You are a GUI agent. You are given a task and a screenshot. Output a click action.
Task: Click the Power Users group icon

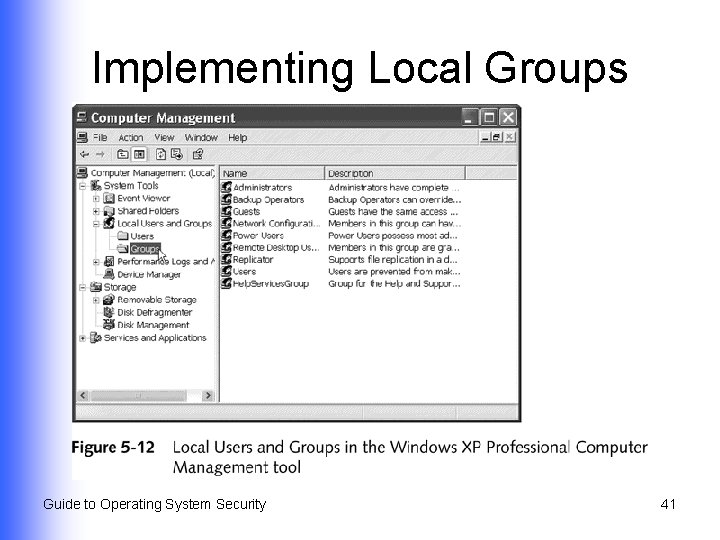point(226,235)
